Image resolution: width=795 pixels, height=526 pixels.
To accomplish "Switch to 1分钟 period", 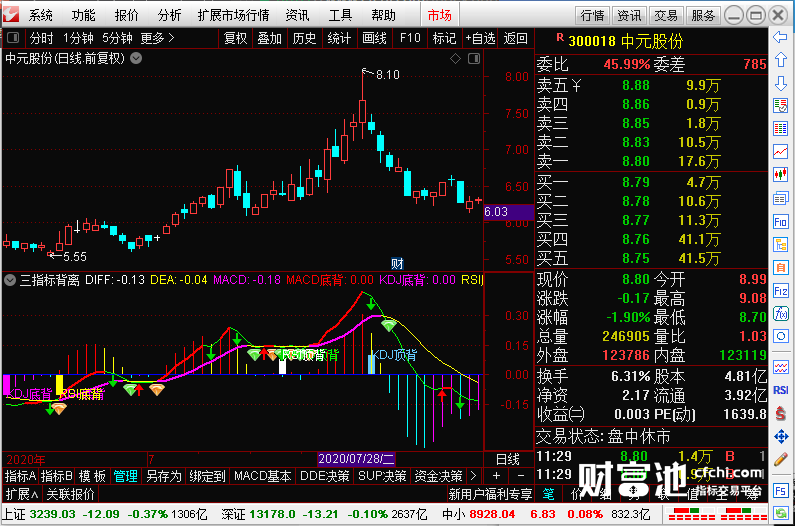I will [78, 38].
